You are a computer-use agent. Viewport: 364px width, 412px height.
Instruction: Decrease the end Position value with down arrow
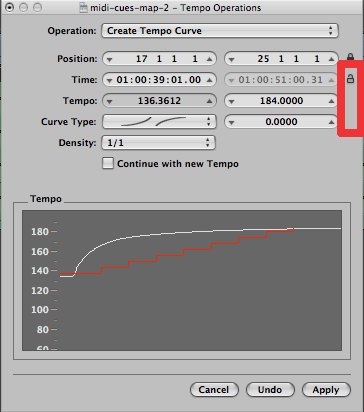coord(231,60)
